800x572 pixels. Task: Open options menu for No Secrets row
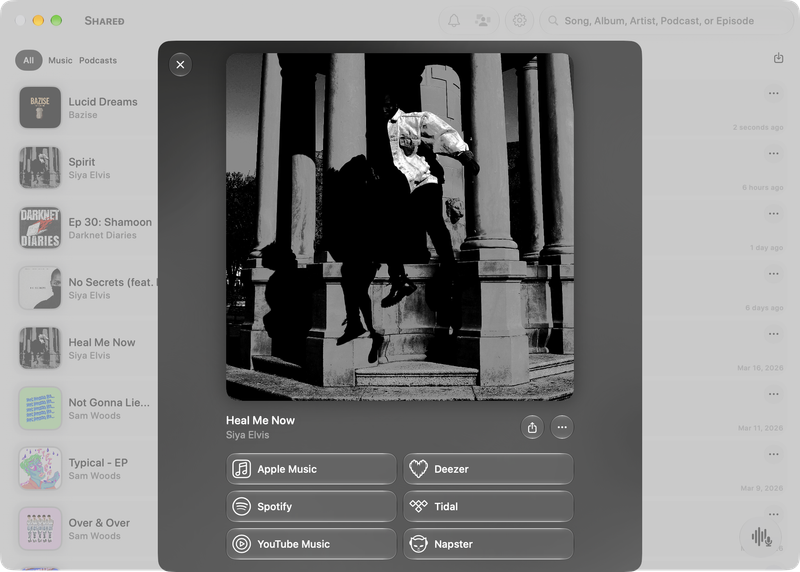(x=773, y=274)
